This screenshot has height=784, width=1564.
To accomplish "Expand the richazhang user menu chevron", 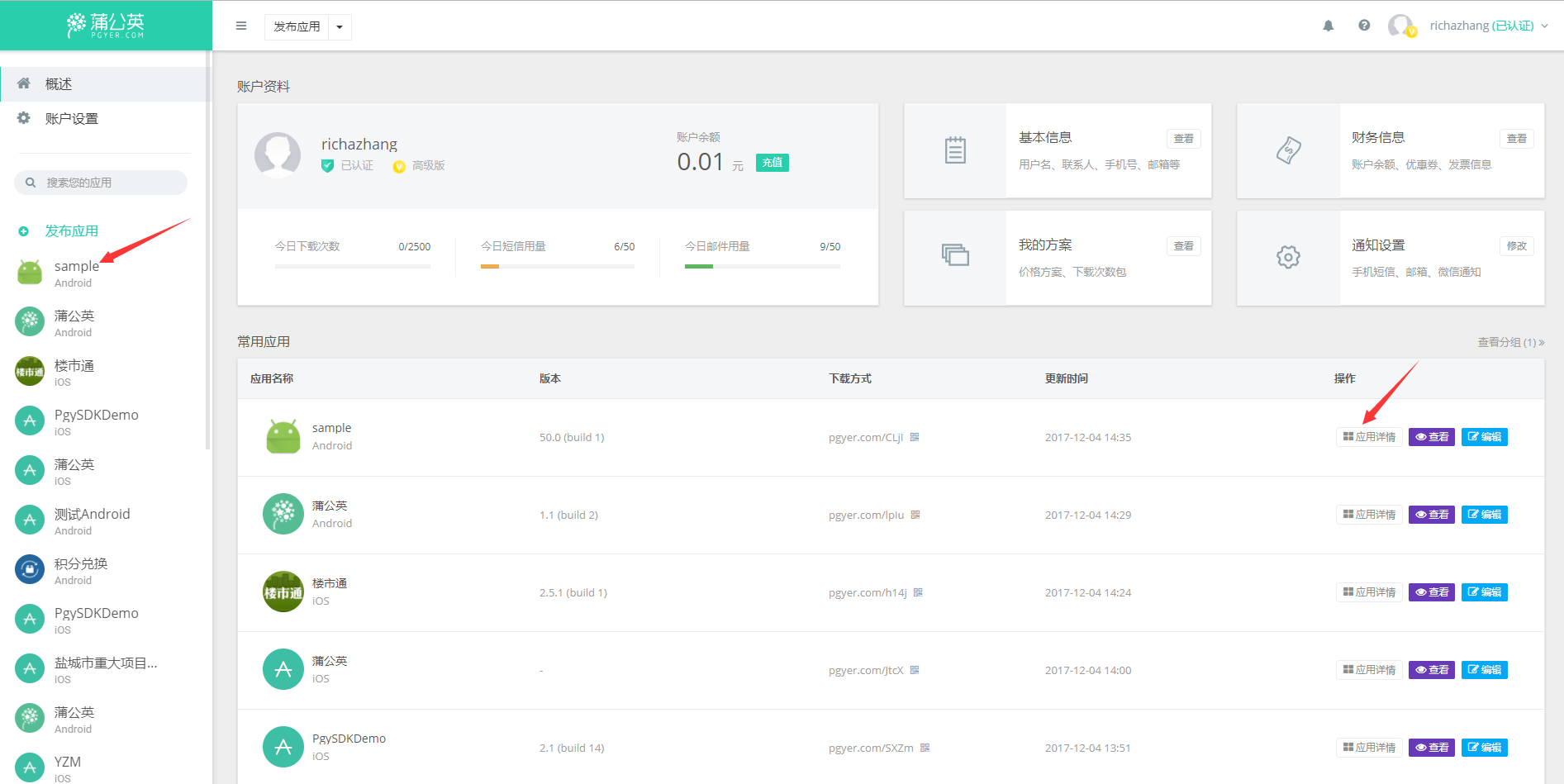I will pyautogui.click(x=1544, y=26).
